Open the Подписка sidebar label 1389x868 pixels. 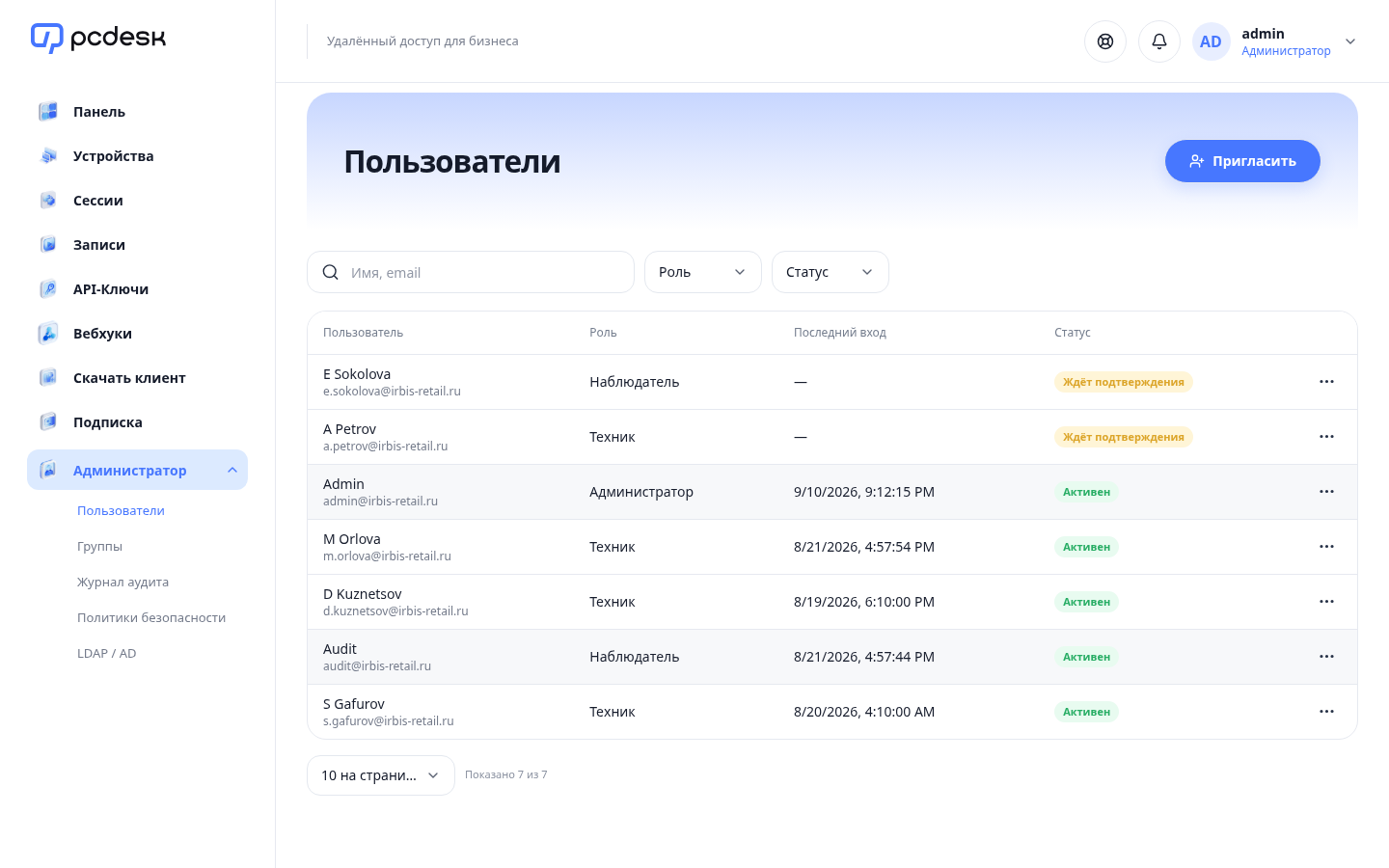(108, 422)
